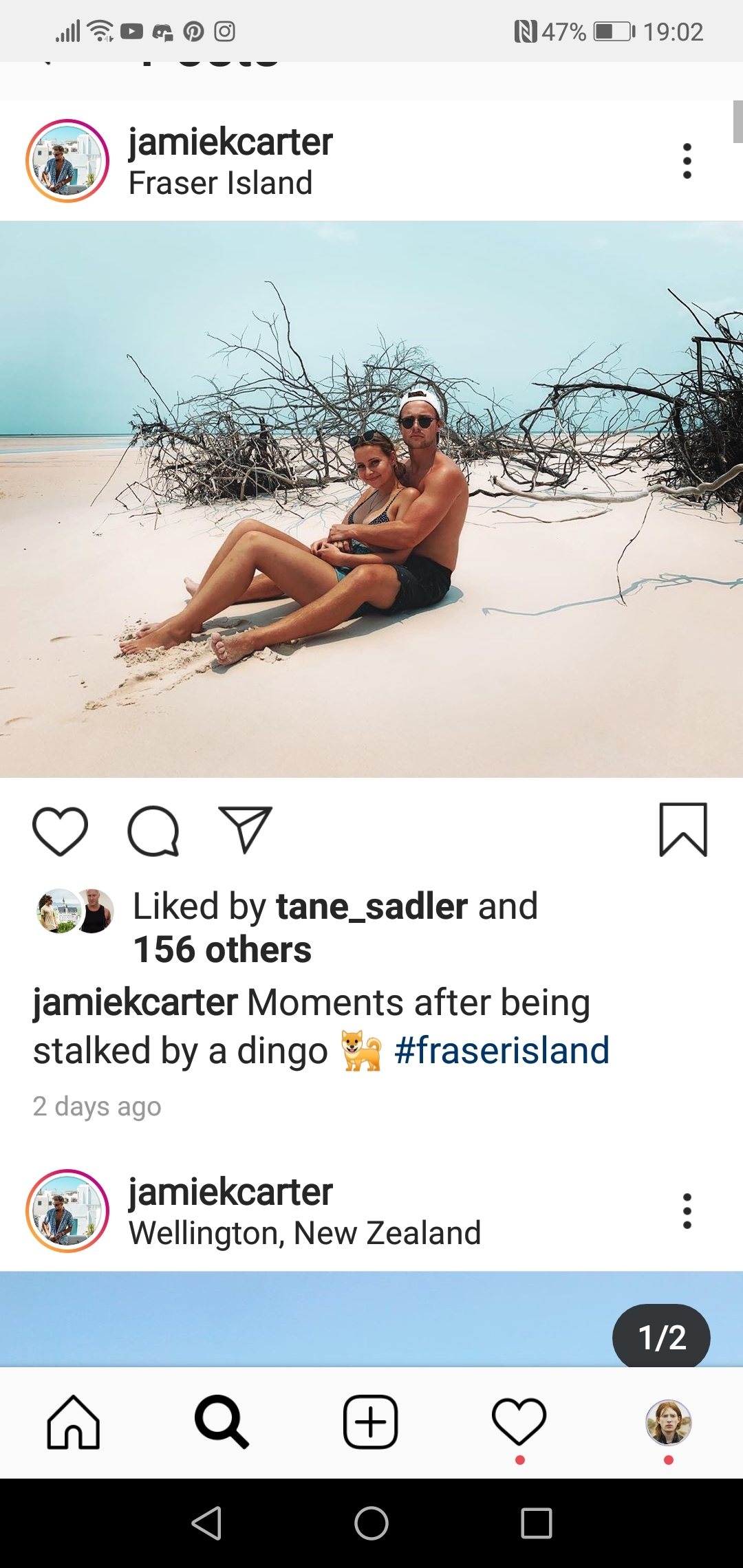The width and height of the screenshot is (743, 1568).
Task: Go to the Home feed tab
Action: [74, 1422]
